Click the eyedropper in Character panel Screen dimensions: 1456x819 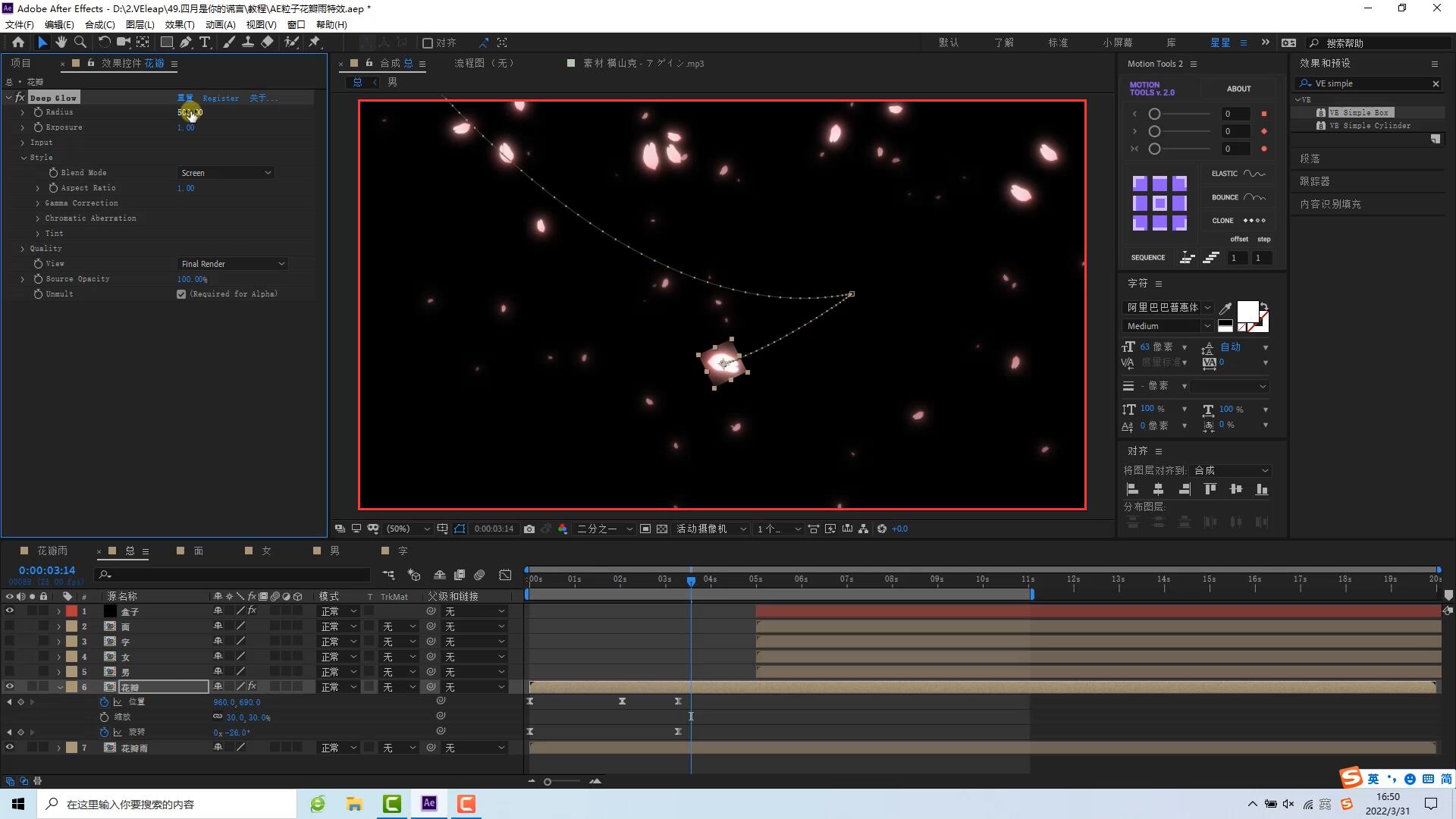point(1225,308)
